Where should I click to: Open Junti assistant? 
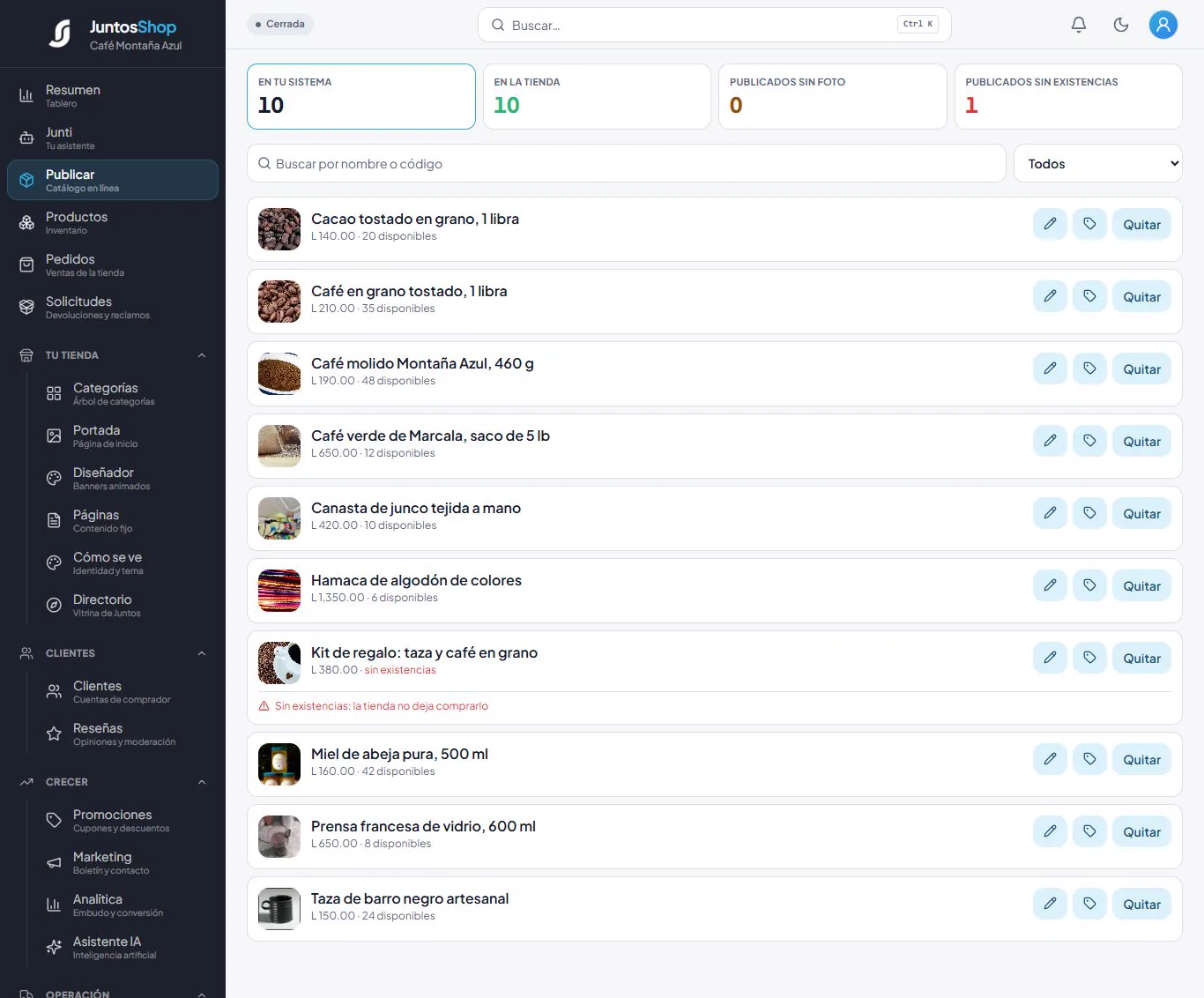113,138
